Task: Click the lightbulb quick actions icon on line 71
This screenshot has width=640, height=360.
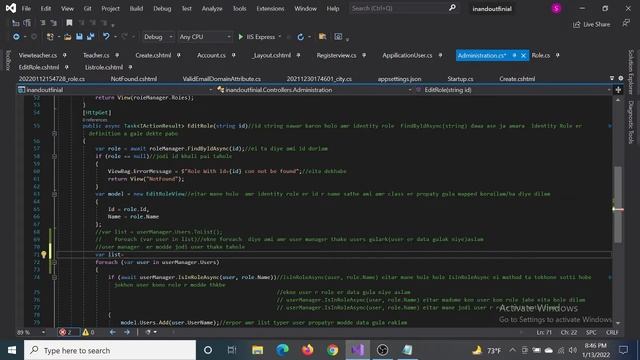Action: point(44,254)
